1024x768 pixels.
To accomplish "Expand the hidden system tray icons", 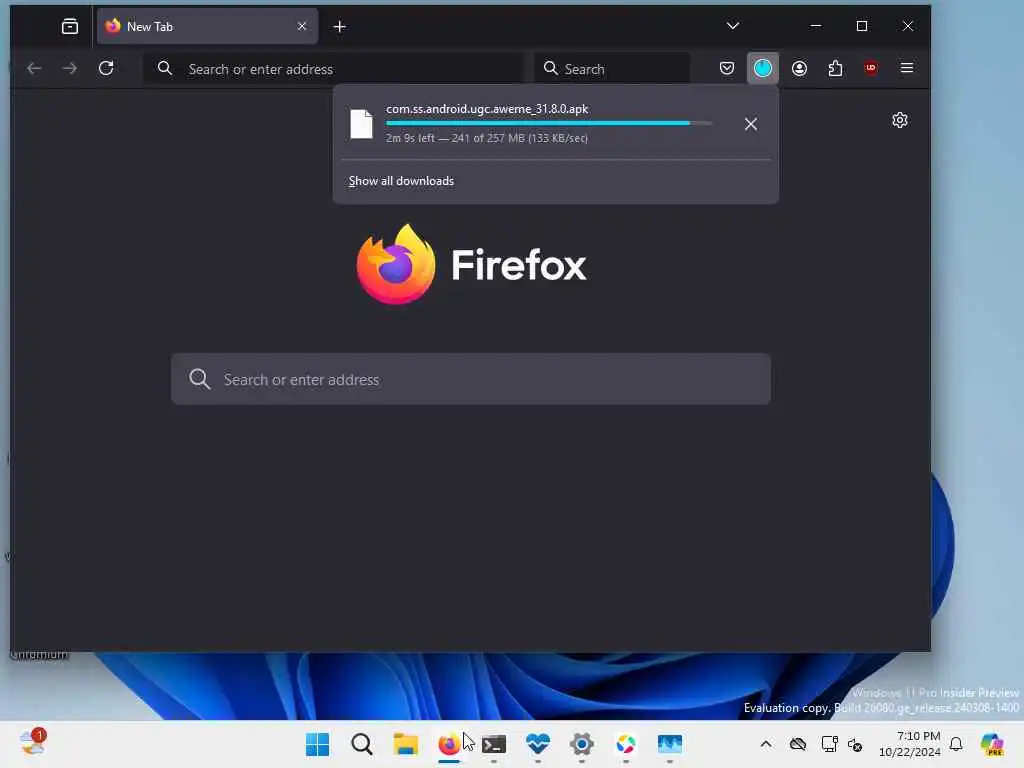I will pyautogui.click(x=766, y=744).
